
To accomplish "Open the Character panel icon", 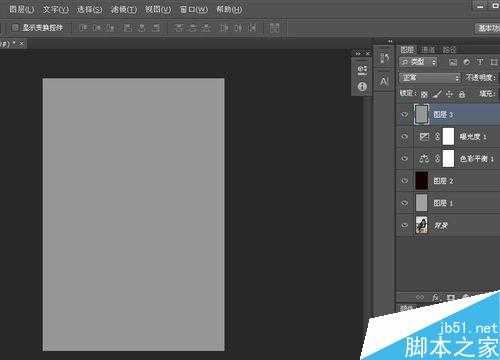I will coord(384,81).
